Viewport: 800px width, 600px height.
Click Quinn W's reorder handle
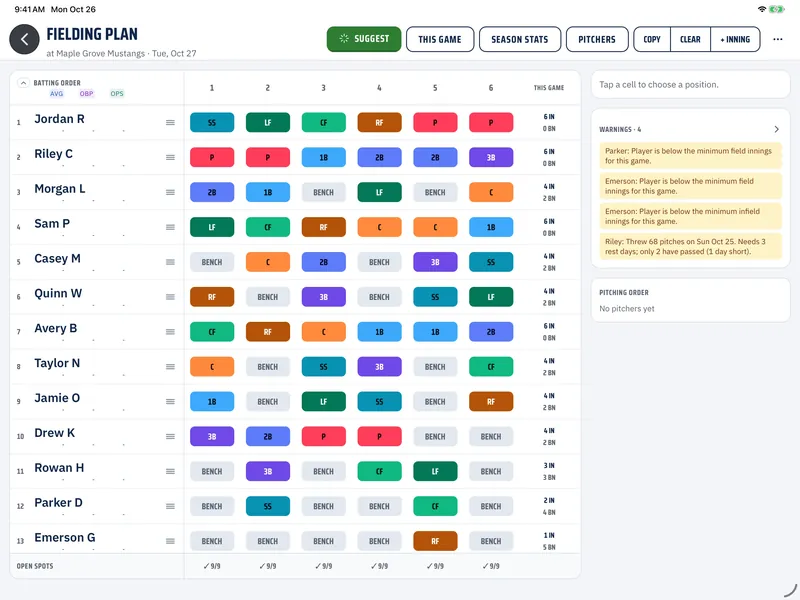pyautogui.click(x=170, y=297)
